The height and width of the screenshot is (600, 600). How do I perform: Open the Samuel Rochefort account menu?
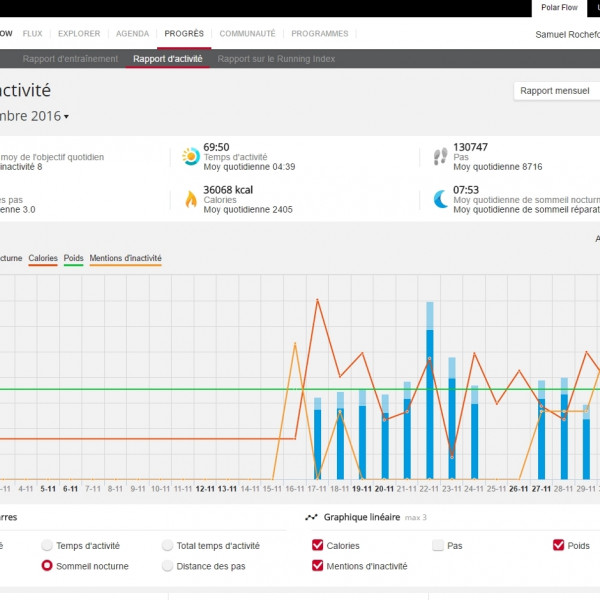[x=568, y=34]
